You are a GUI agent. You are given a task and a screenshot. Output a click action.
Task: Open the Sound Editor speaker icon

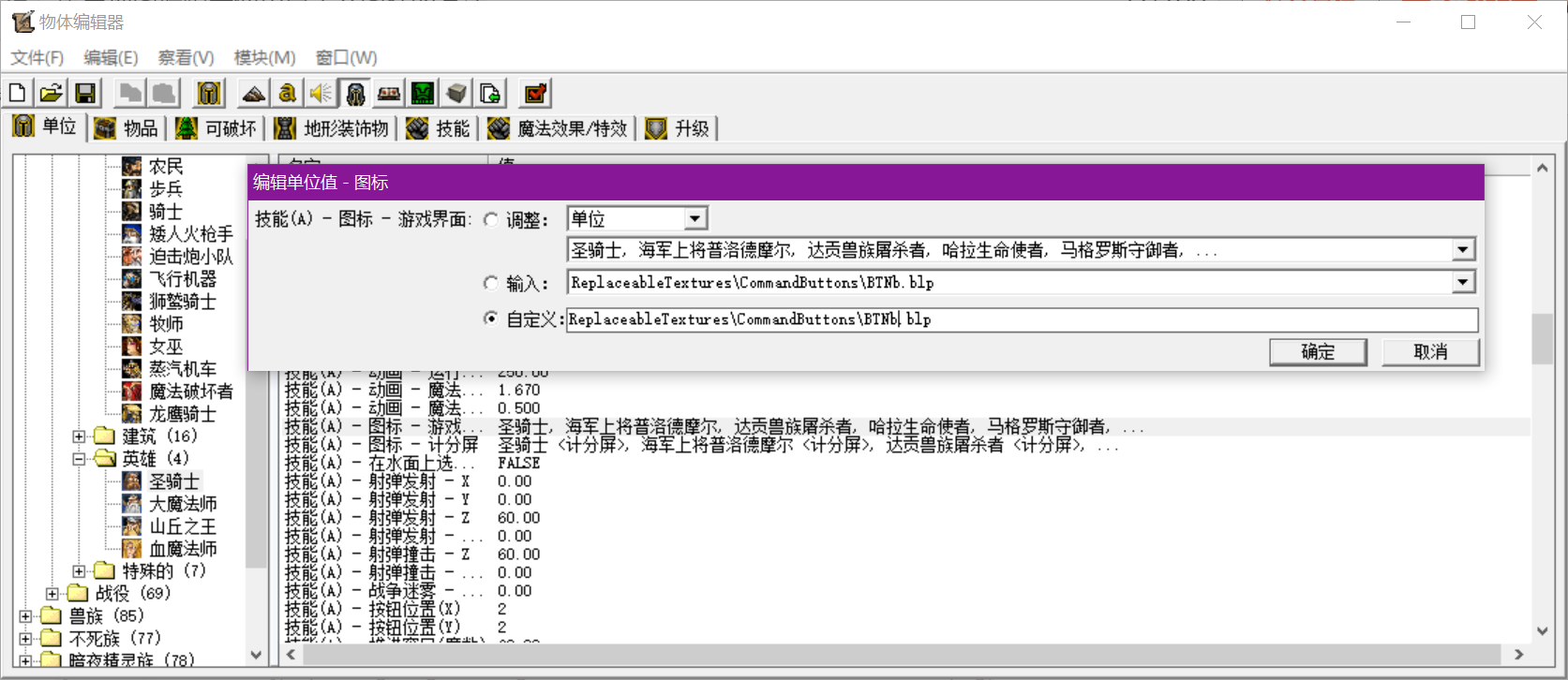coord(321,93)
